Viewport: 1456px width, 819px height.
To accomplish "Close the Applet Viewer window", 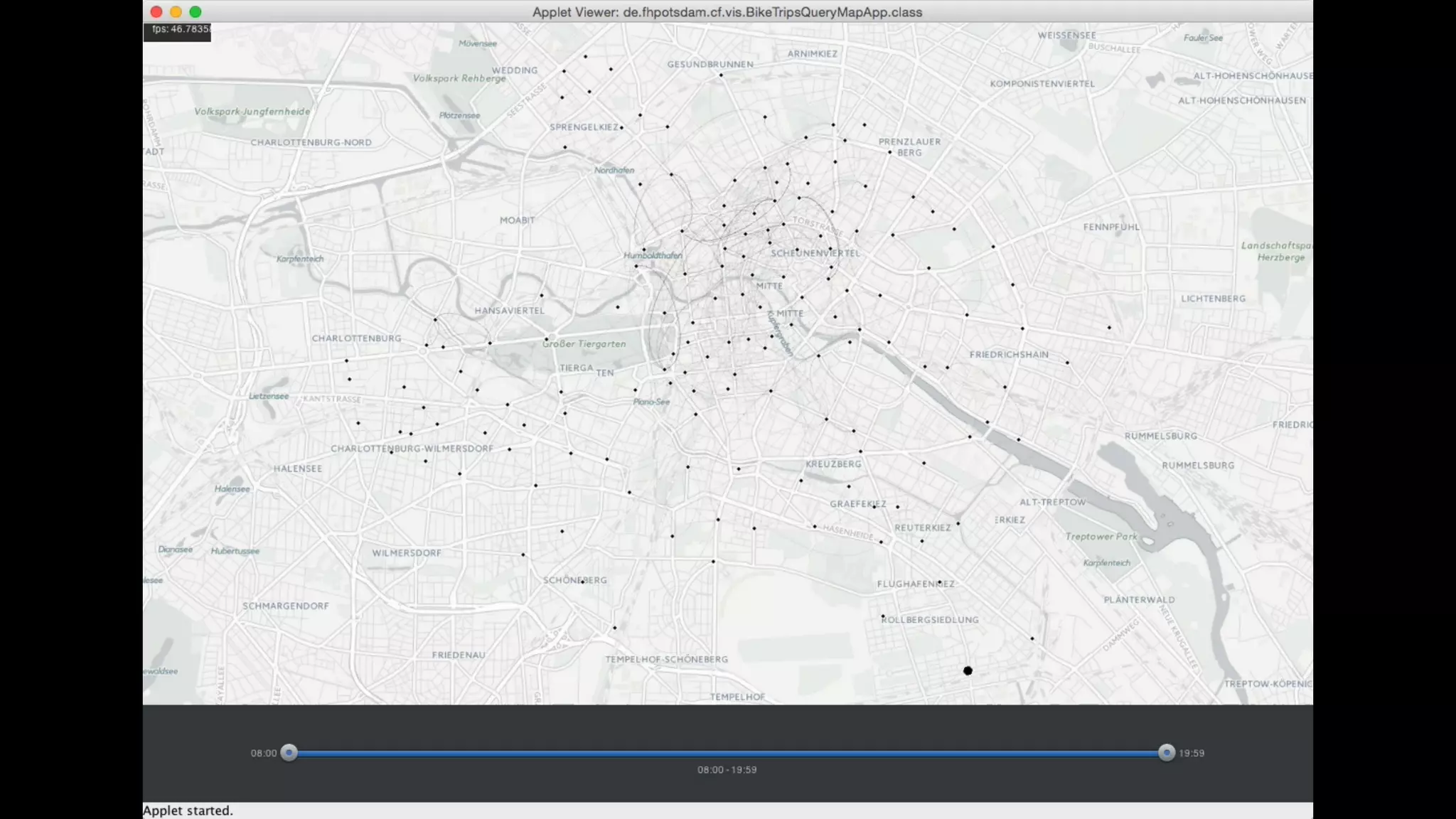I will 156,11.
